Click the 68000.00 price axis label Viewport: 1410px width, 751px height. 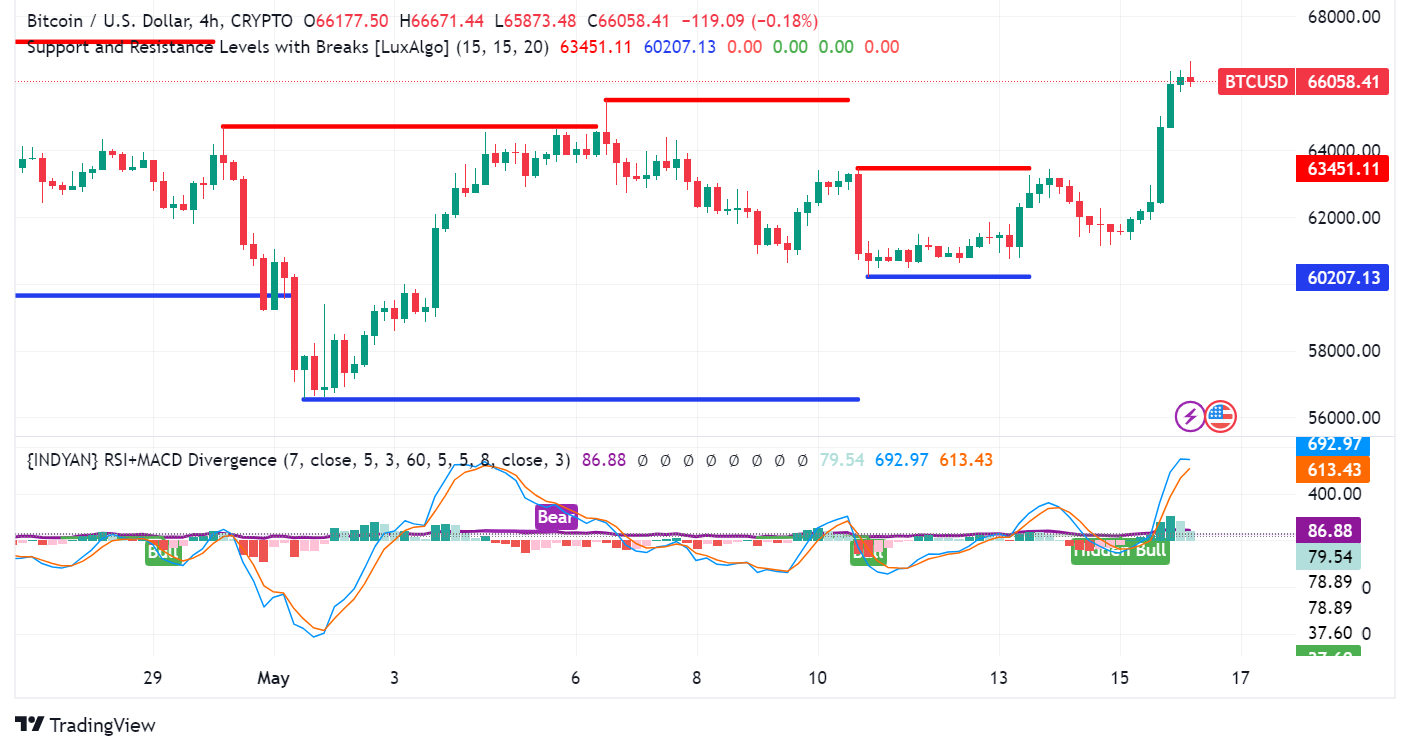tap(1344, 17)
